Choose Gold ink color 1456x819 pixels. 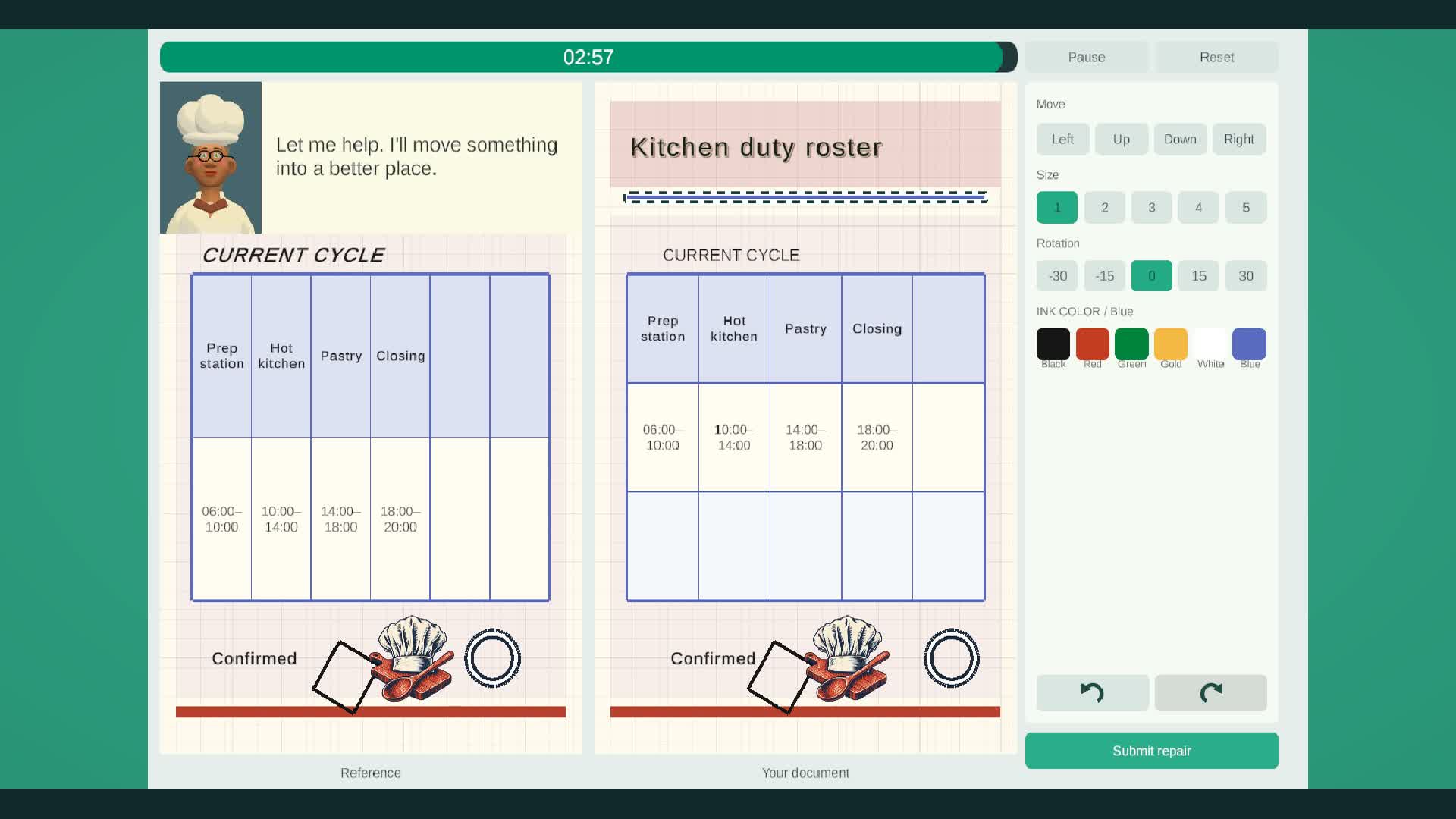click(1171, 344)
